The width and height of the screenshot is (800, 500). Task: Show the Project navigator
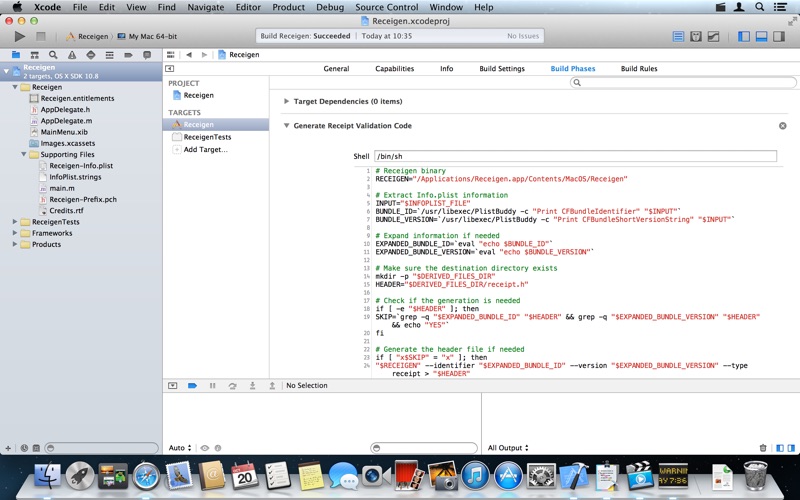pos(16,55)
